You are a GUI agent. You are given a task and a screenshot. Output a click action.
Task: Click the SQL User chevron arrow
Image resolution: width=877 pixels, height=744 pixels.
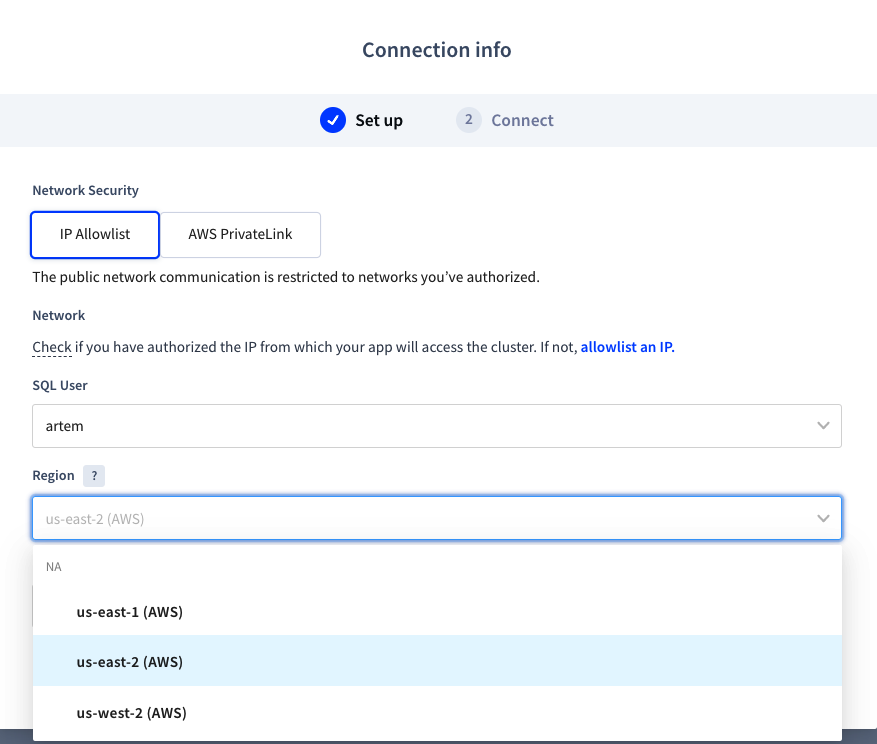pos(823,426)
